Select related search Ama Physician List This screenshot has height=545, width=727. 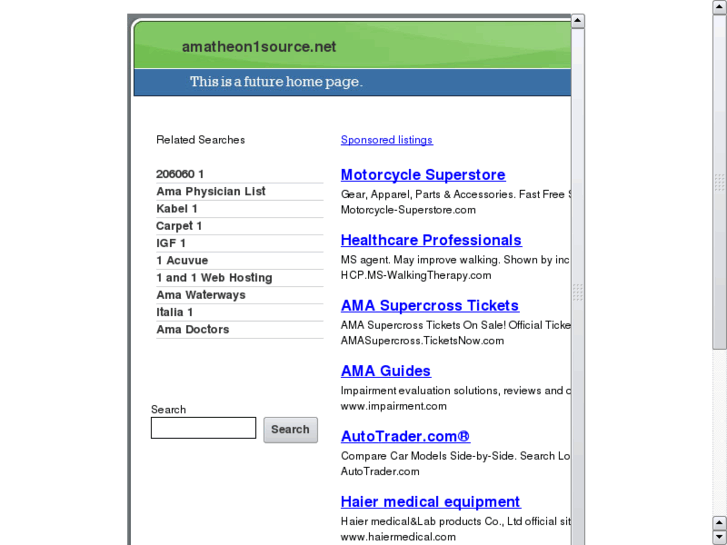coord(210,191)
